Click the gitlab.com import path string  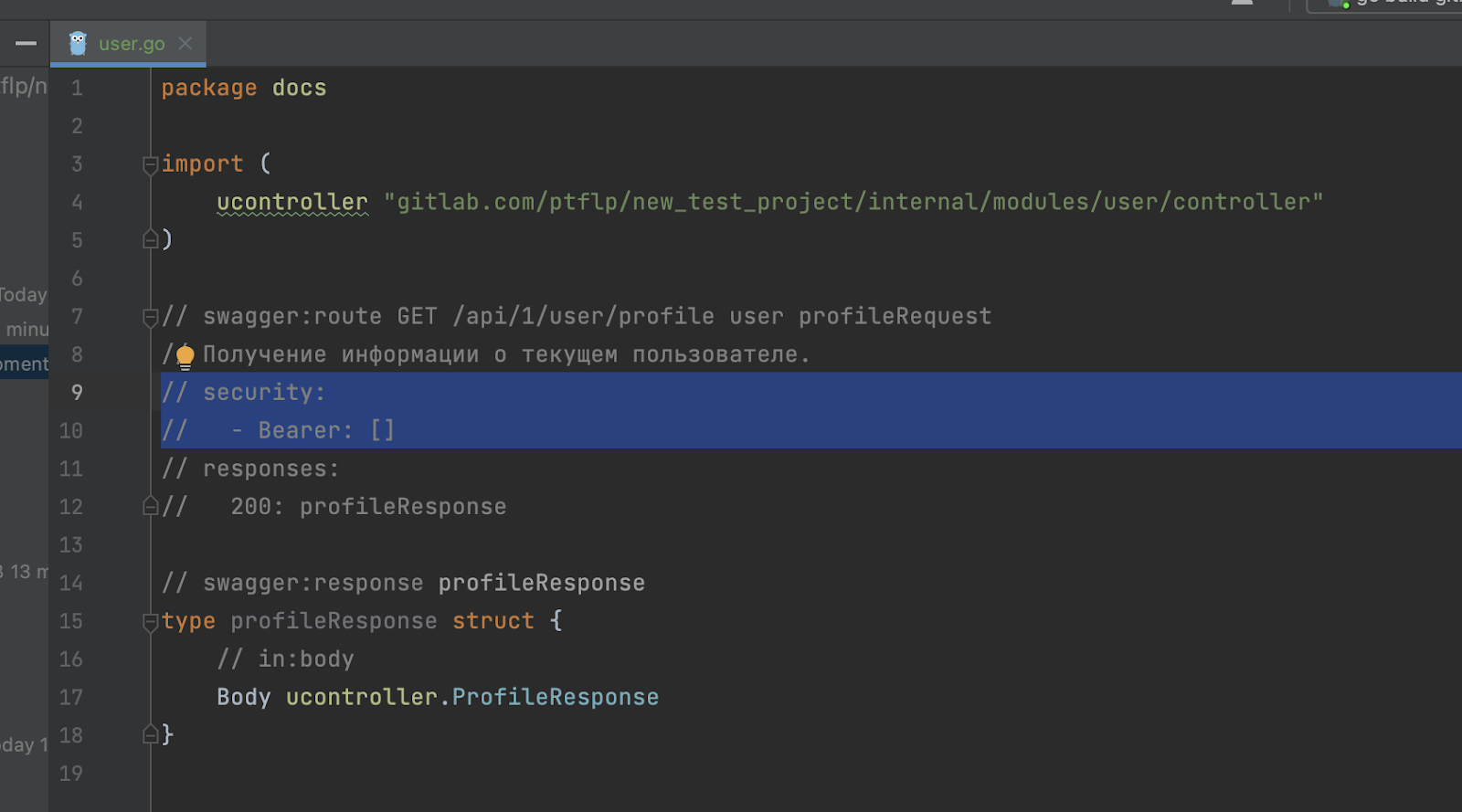(853, 202)
